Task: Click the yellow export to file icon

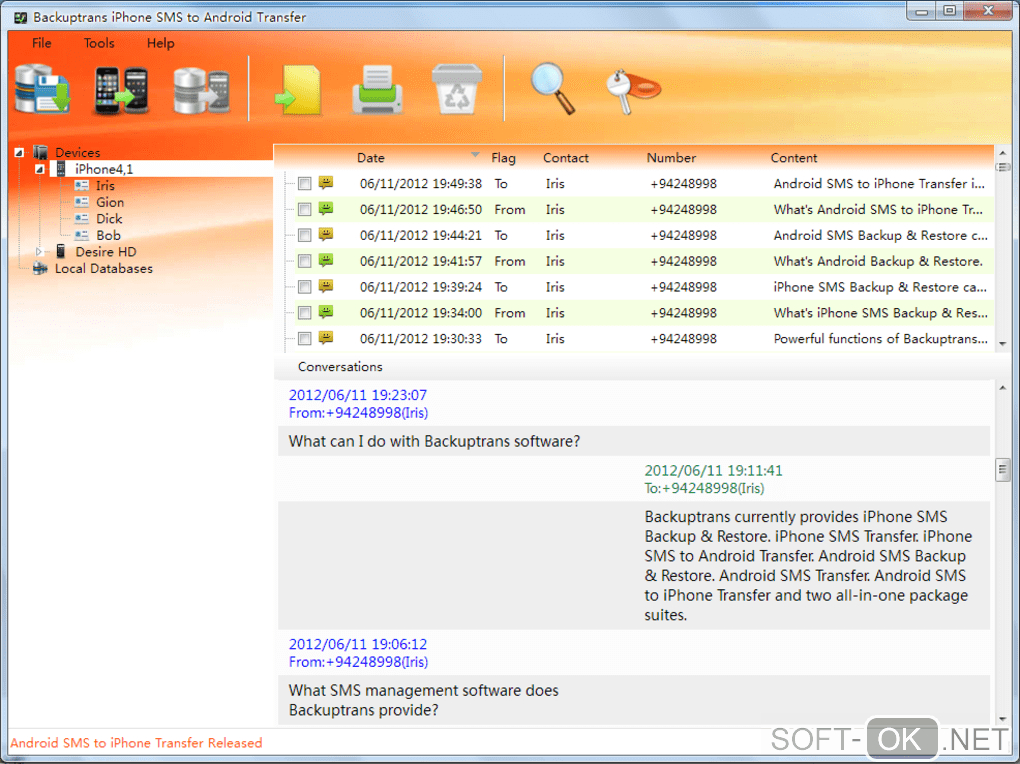Action: click(299, 90)
